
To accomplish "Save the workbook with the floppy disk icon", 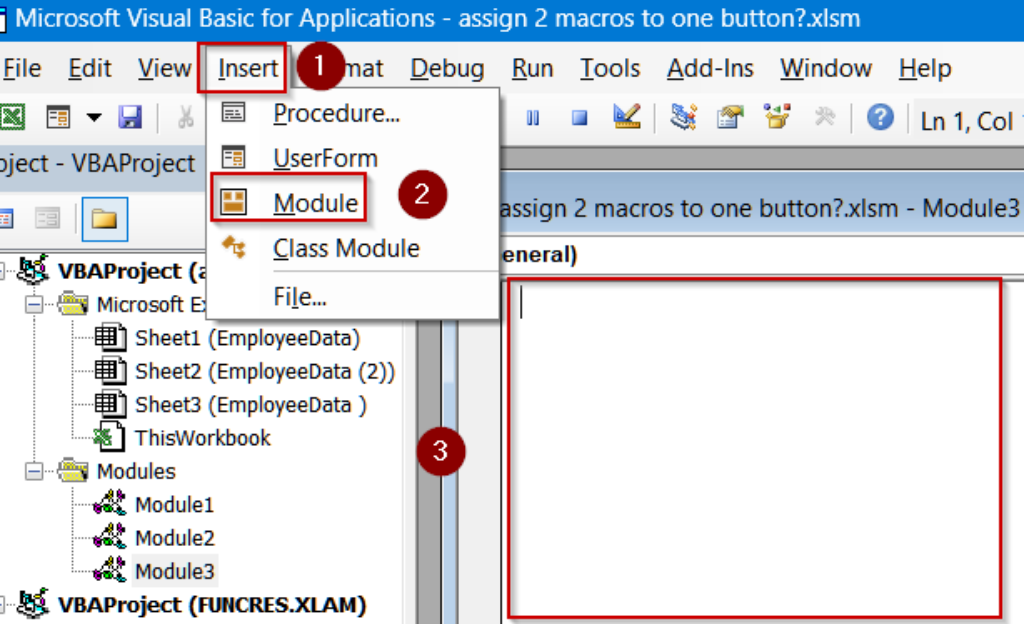I will [x=130, y=117].
